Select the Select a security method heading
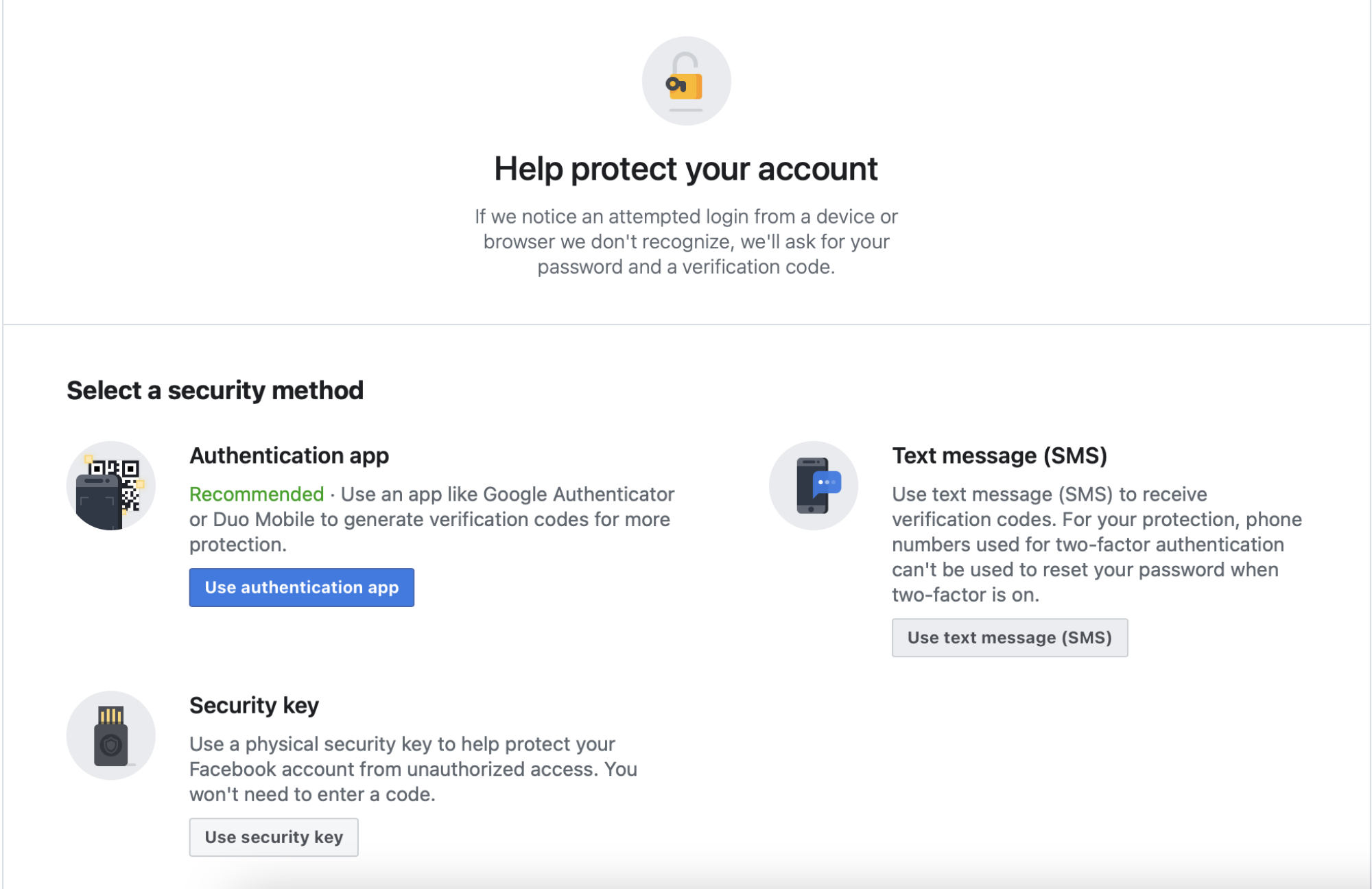The image size is (1372, 889). [215, 390]
